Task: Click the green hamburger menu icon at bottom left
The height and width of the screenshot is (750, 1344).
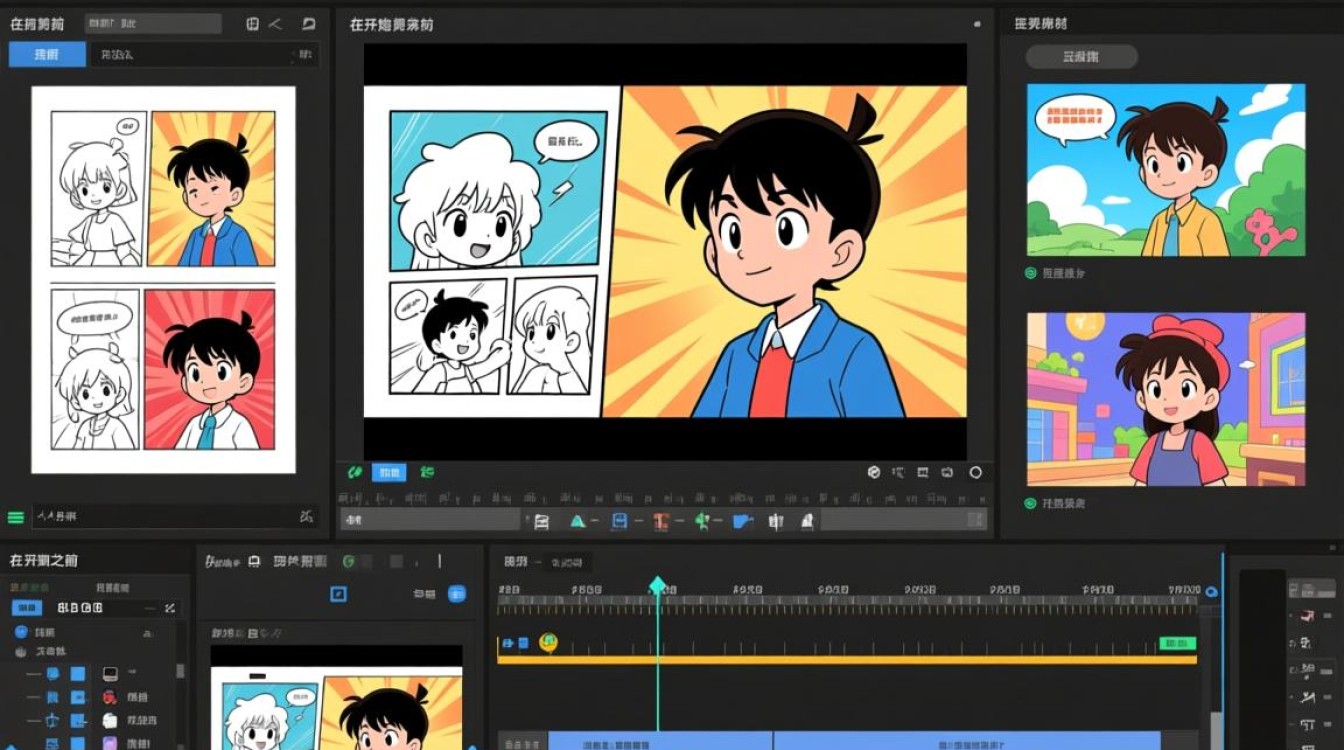Action: [x=16, y=517]
